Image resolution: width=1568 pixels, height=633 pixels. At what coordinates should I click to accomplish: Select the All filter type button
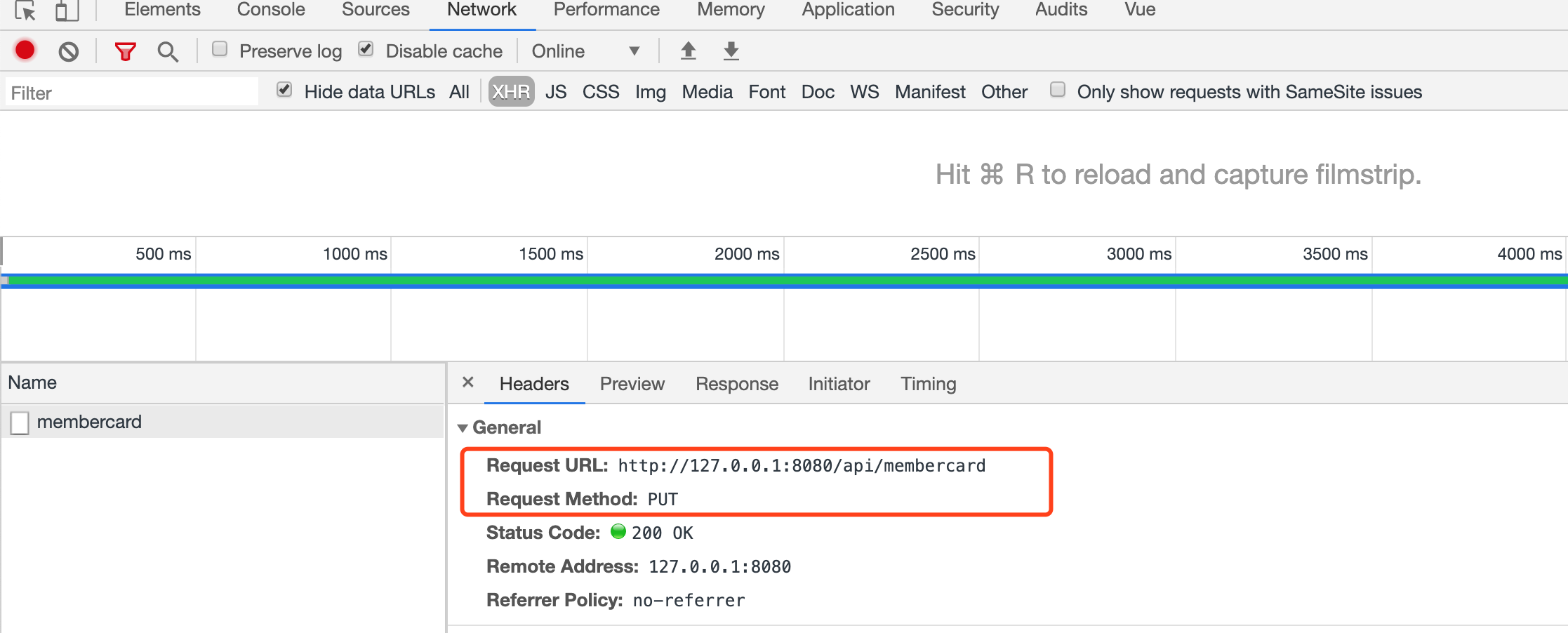(x=459, y=92)
